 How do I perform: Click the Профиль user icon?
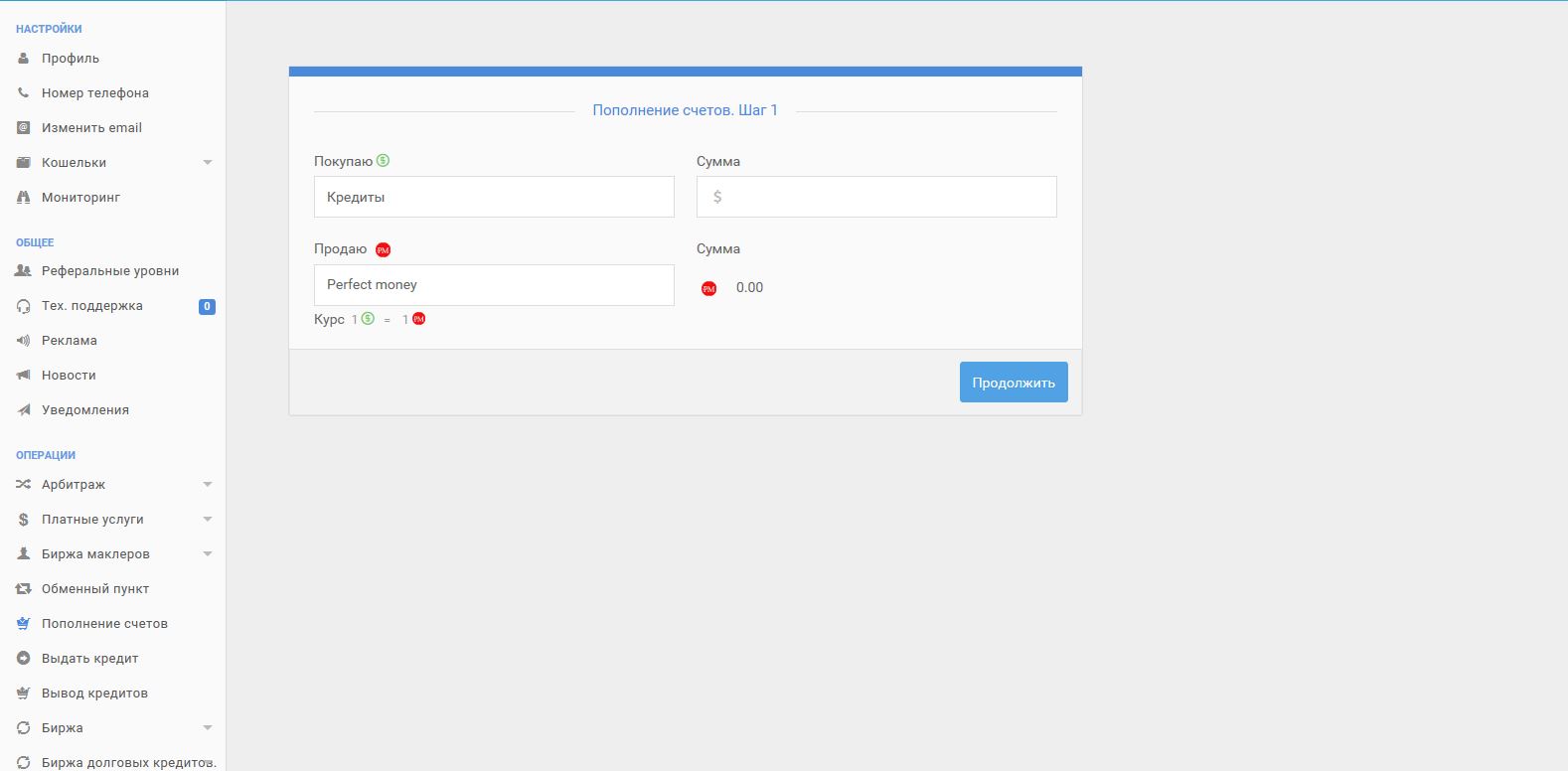tap(24, 59)
